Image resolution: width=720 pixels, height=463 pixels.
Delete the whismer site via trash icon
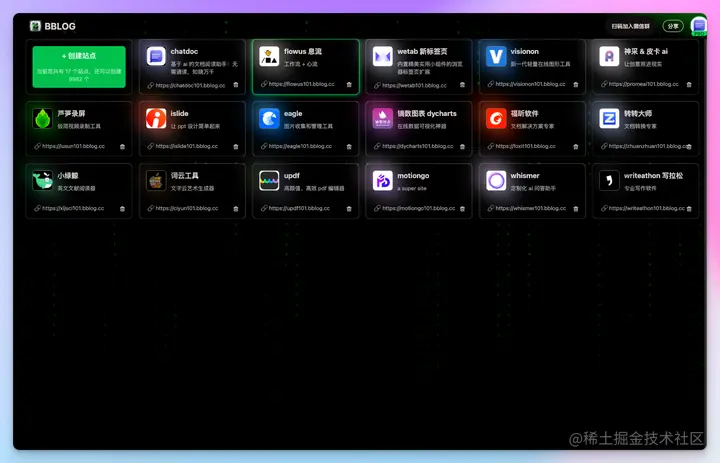point(576,209)
